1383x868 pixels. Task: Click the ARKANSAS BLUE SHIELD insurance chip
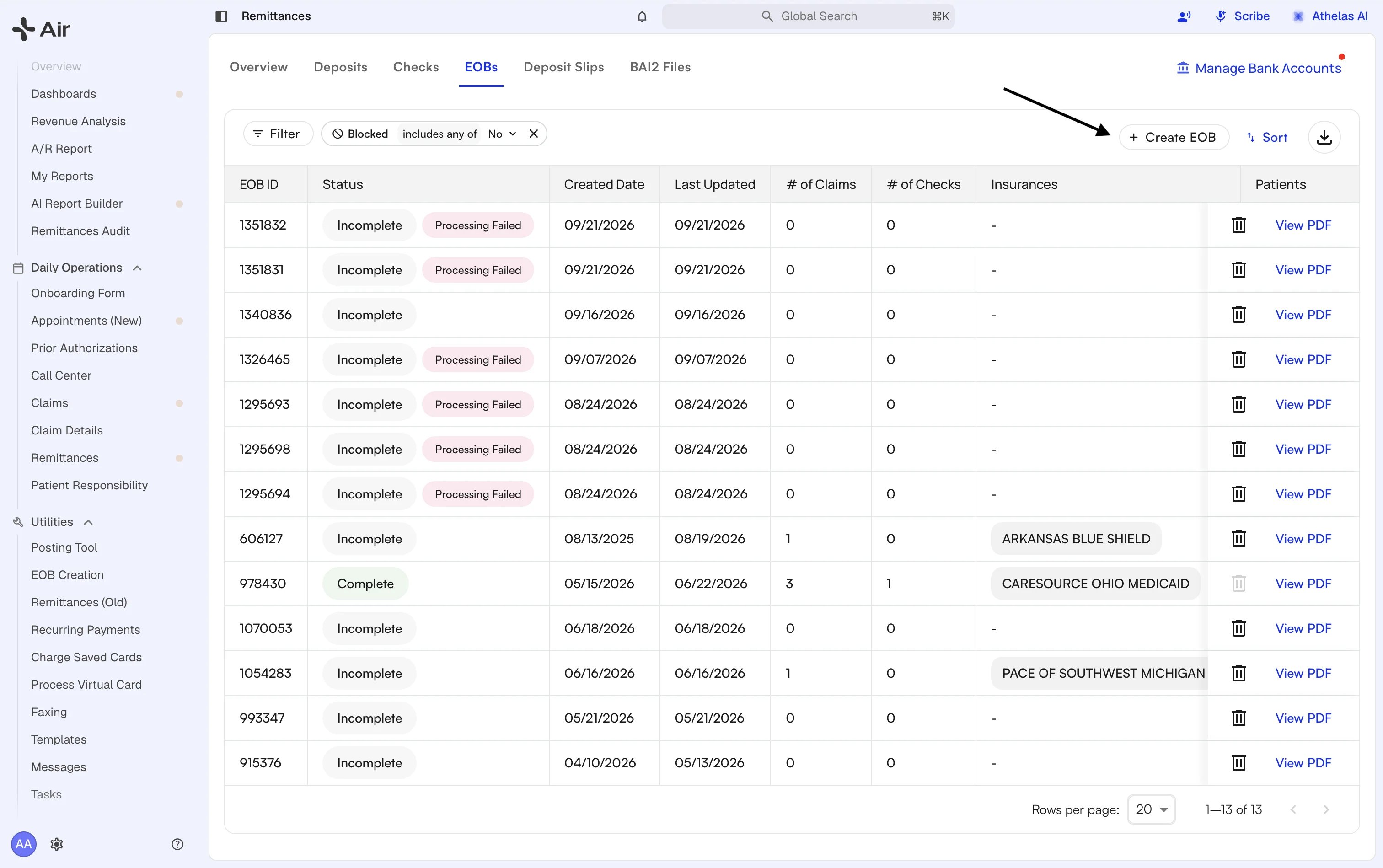(1076, 538)
